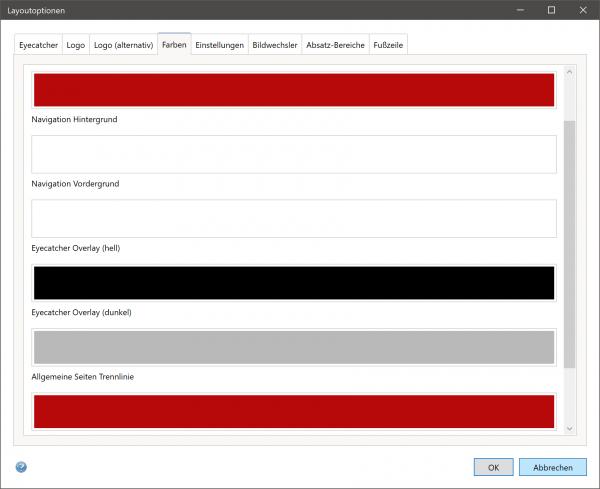
Task: Go to the Einstellungen tab
Action: [219, 45]
